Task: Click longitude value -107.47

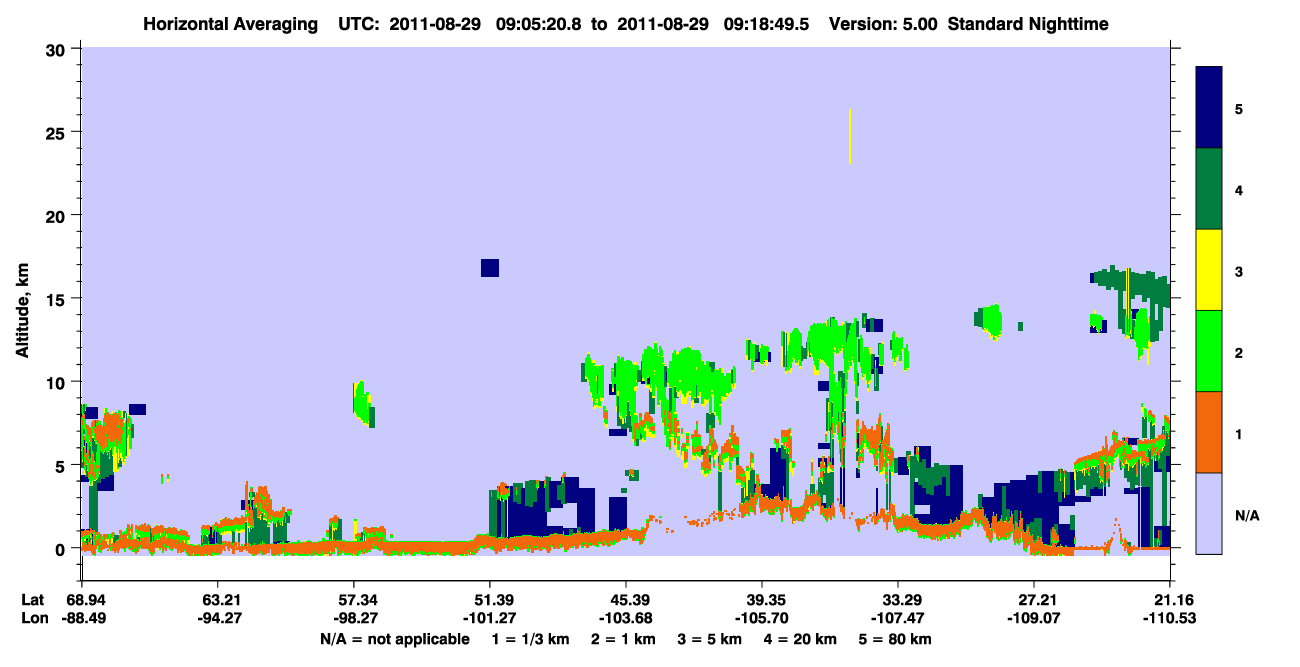Action: coord(898,619)
